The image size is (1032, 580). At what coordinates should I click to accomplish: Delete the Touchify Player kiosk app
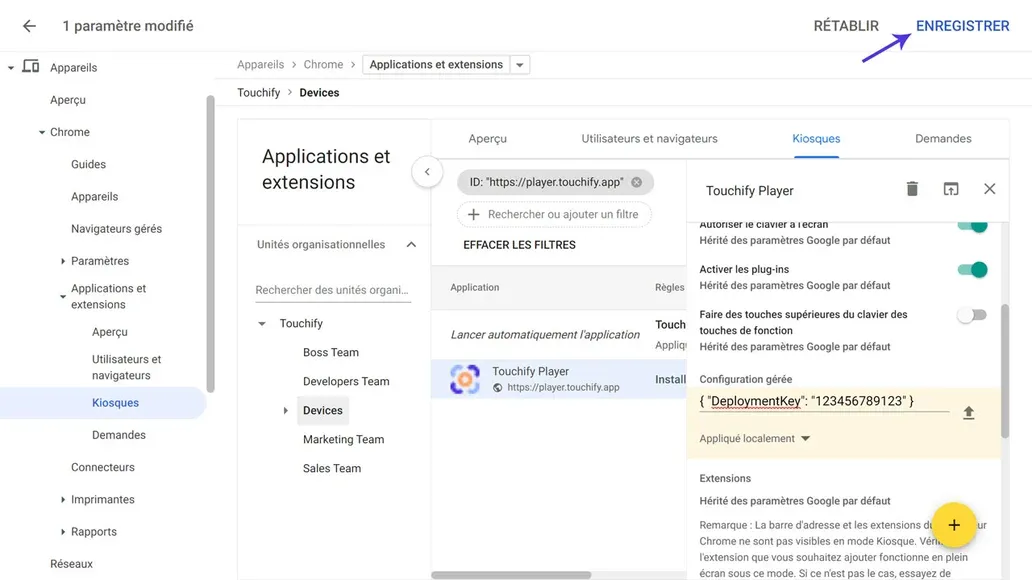[911, 188]
